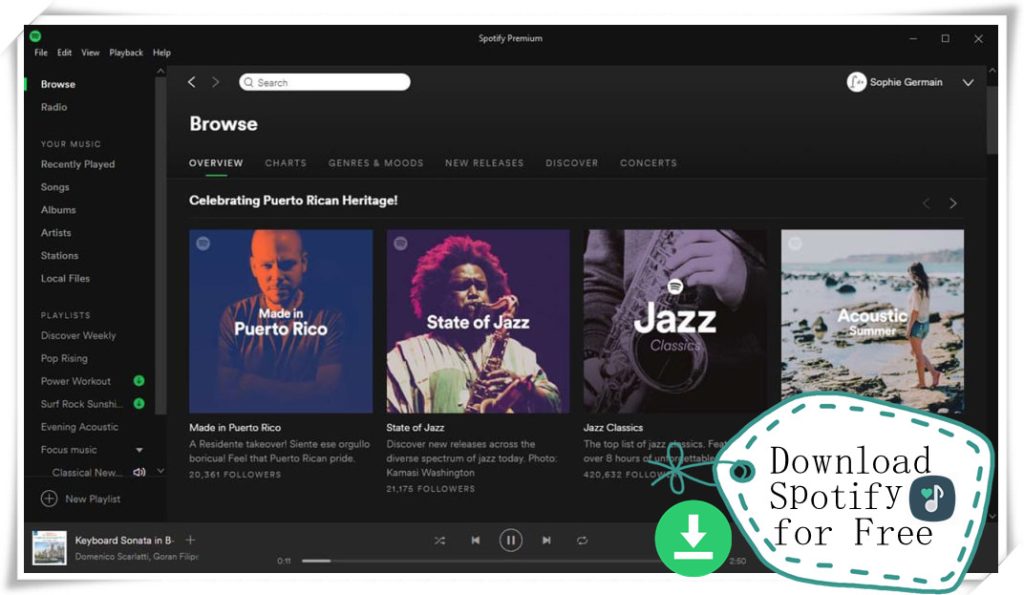Click the Sophie Germain username

pyautogui.click(x=906, y=82)
